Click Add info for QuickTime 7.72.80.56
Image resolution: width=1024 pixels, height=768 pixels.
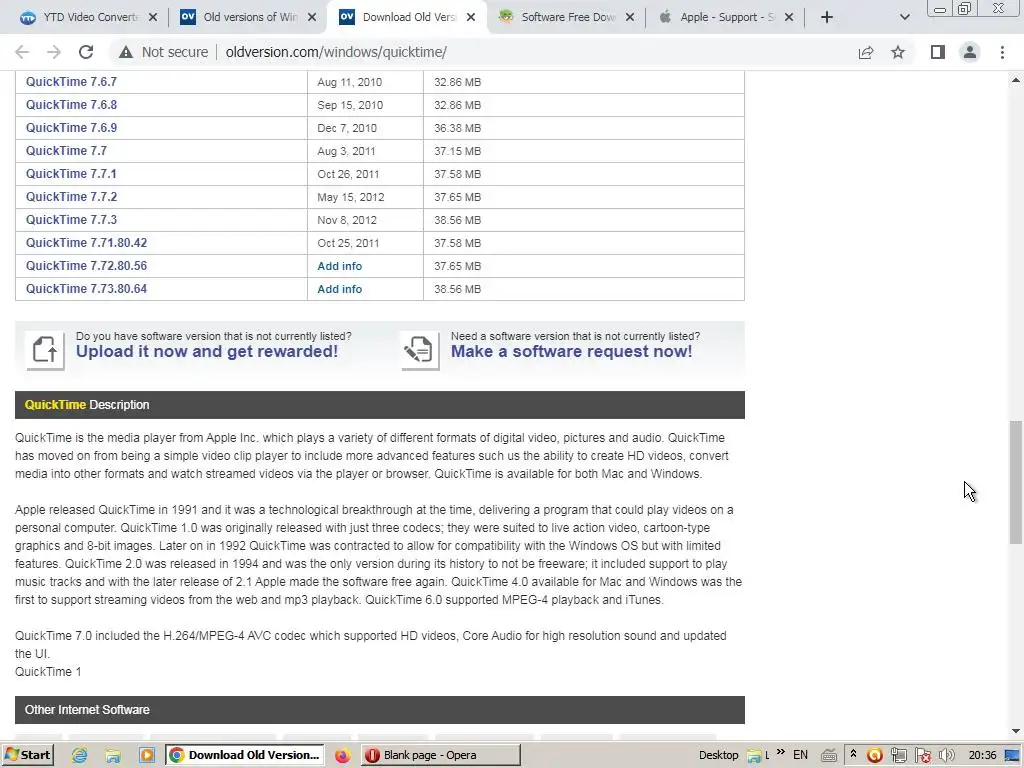[340, 266]
